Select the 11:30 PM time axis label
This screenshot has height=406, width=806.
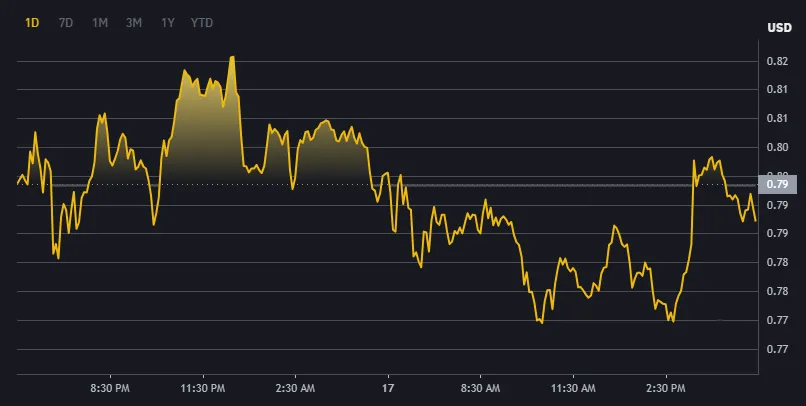pyautogui.click(x=202, y=388)
